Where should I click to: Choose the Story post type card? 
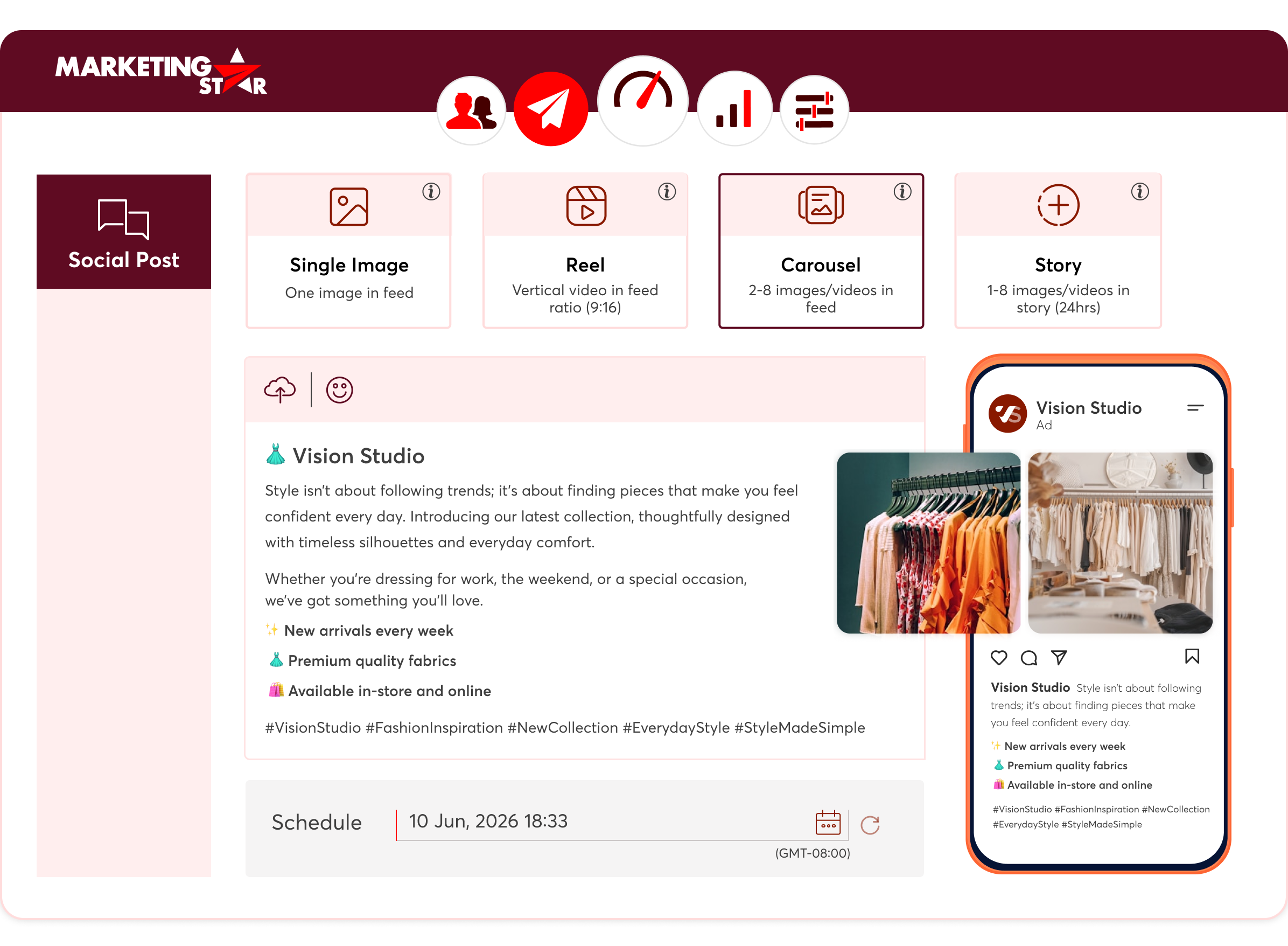(x=1058, y=251)
